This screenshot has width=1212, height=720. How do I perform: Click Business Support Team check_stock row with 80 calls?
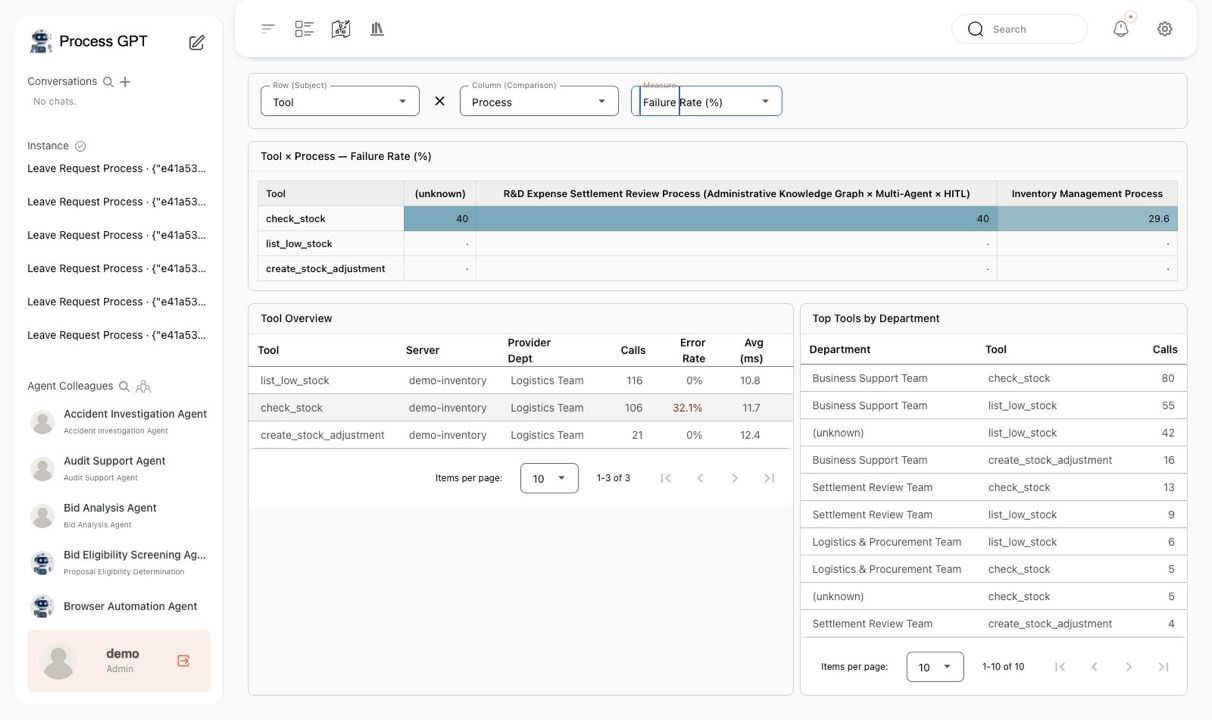[993, 378]
